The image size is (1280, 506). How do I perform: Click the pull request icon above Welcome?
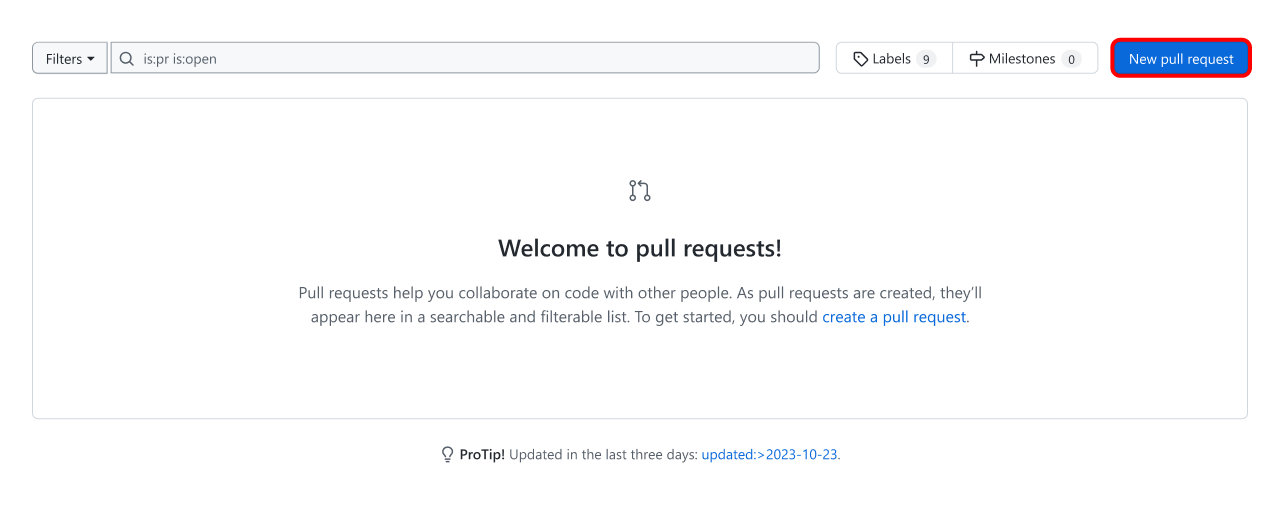coord(640,190)
